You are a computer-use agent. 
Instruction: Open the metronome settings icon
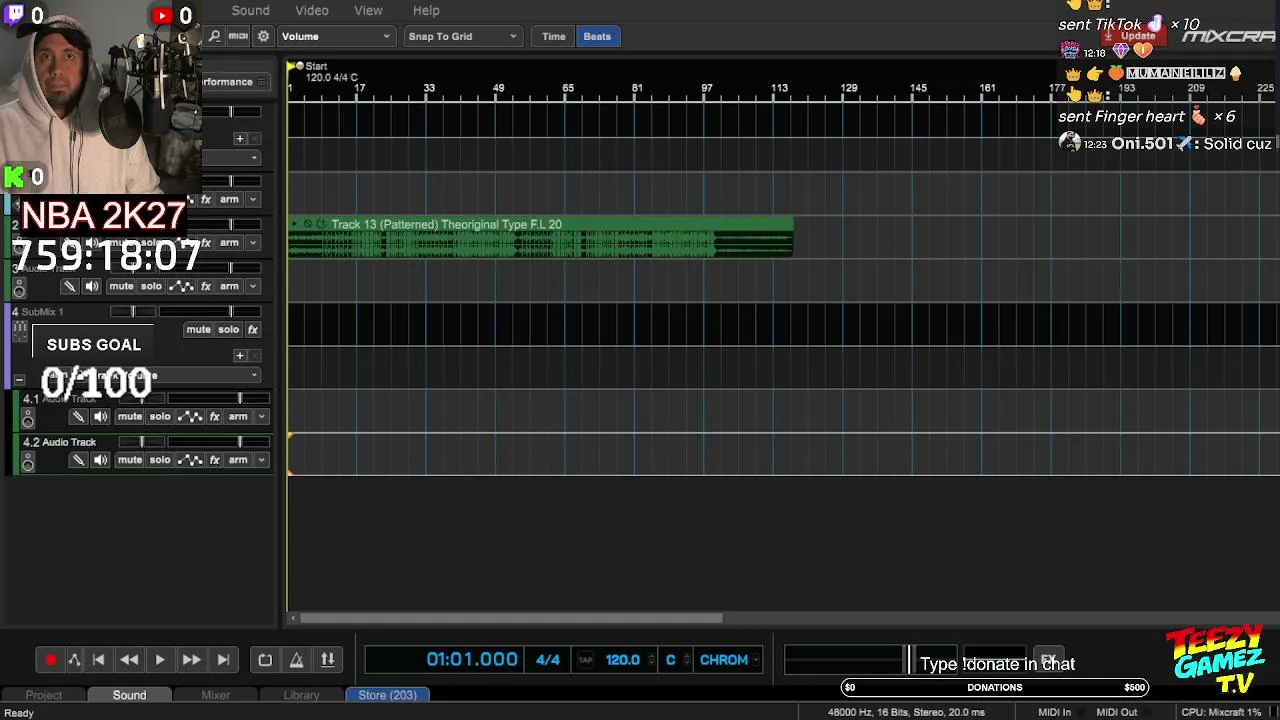point(296,660)
